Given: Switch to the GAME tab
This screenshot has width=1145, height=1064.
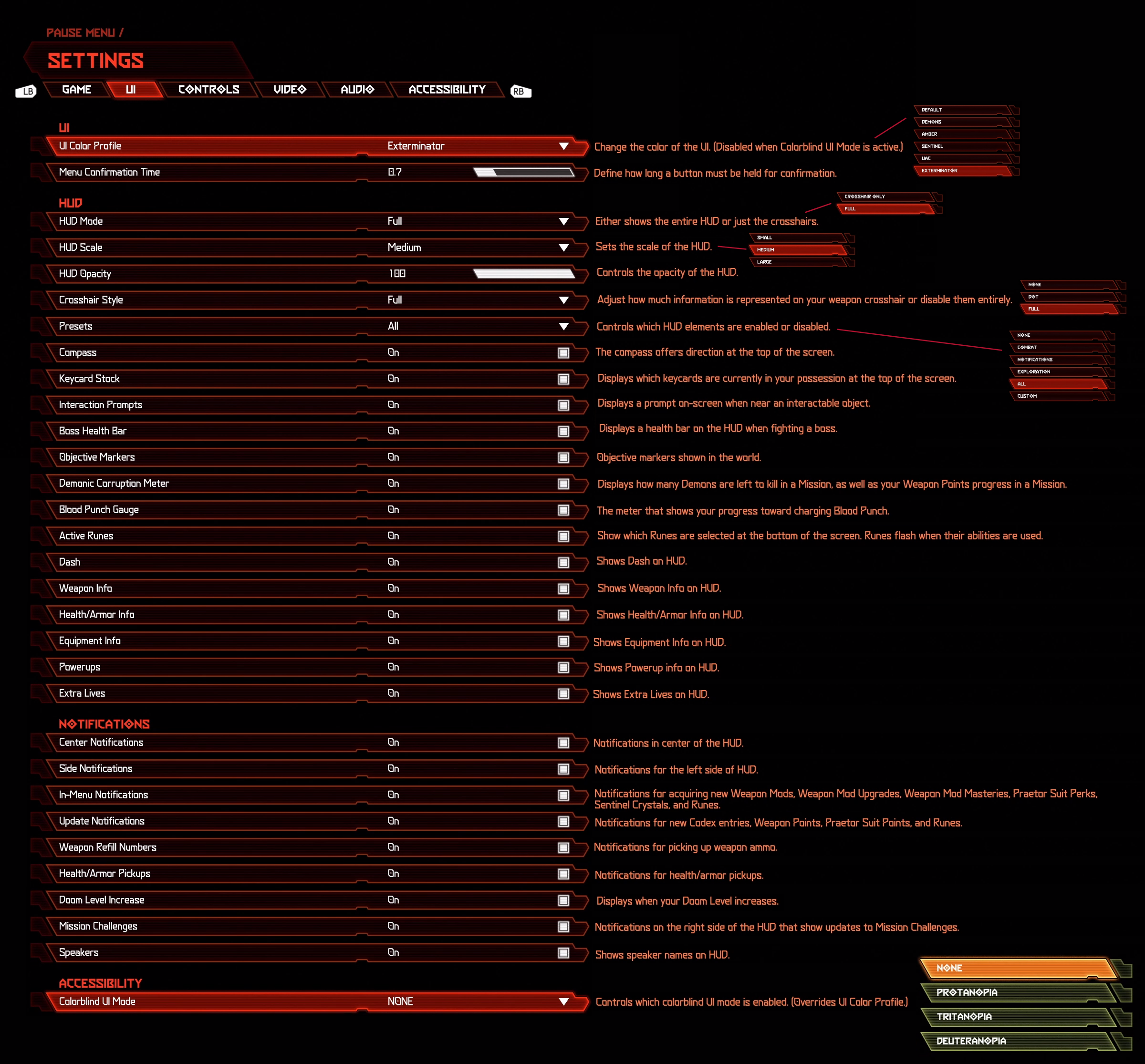Looking at the screenshot, I should pyautogui.click(x=77, y=89).
